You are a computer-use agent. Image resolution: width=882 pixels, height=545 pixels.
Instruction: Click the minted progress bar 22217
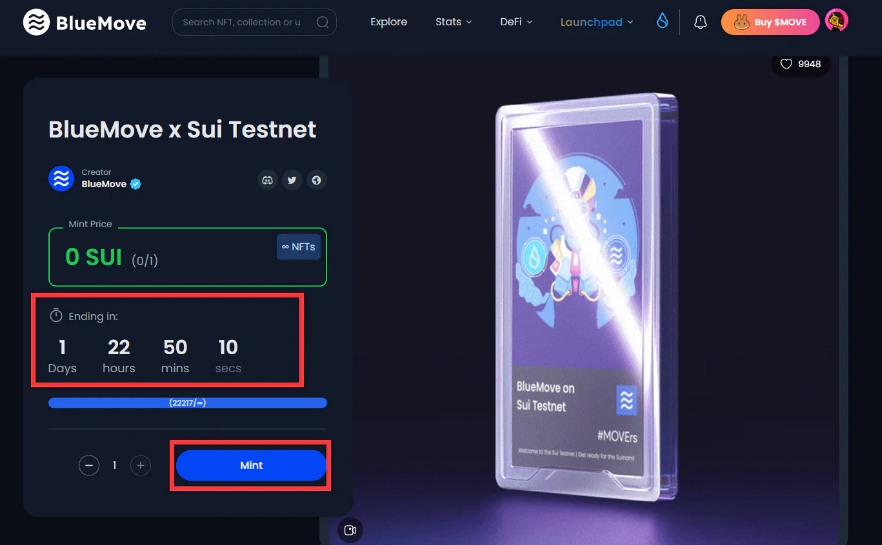(187, 403)
